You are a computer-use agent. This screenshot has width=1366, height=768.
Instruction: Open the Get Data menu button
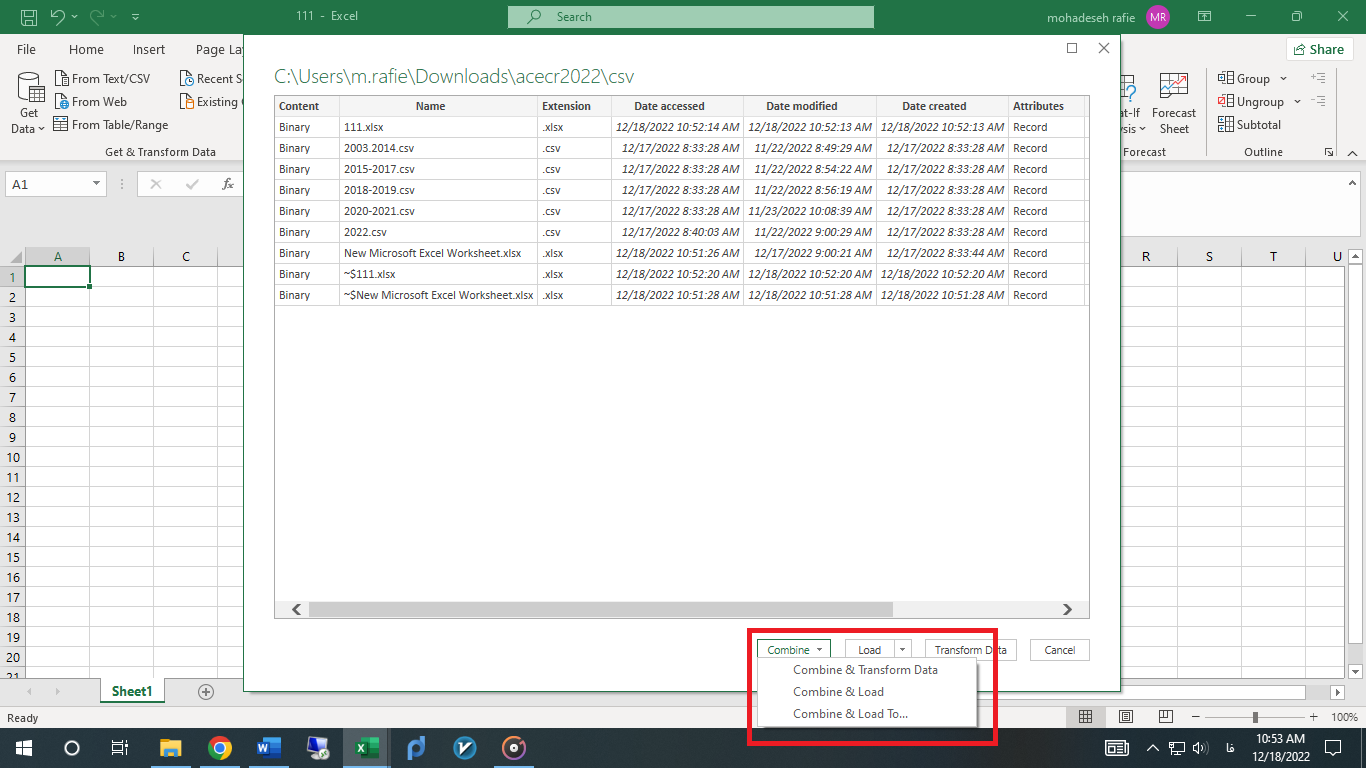pyautogui.click(x=29, y=104)
